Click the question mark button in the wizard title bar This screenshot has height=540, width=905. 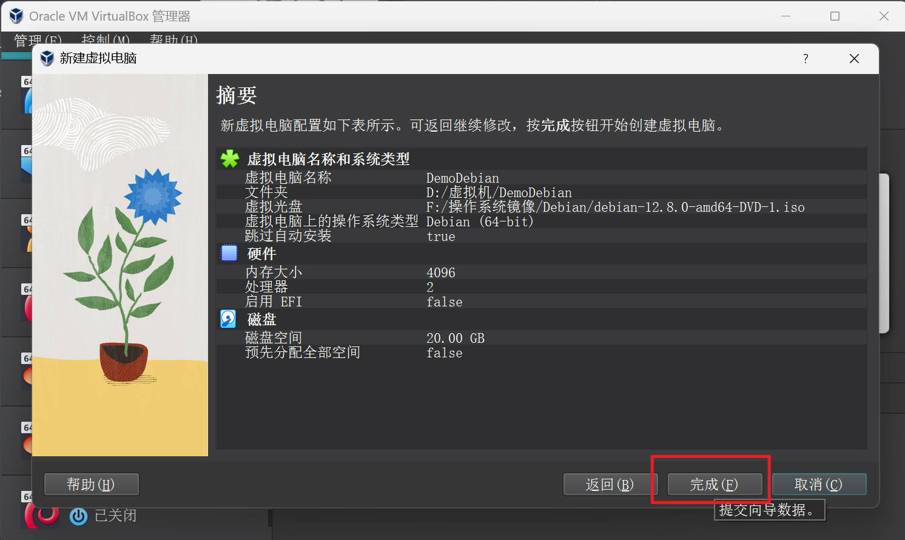point(805,59)
